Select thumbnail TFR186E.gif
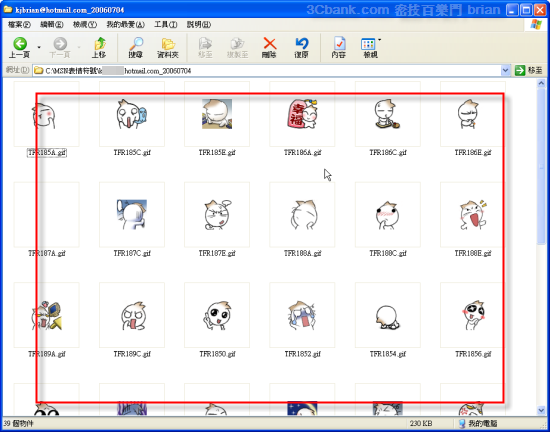 (x=473, y=114)
